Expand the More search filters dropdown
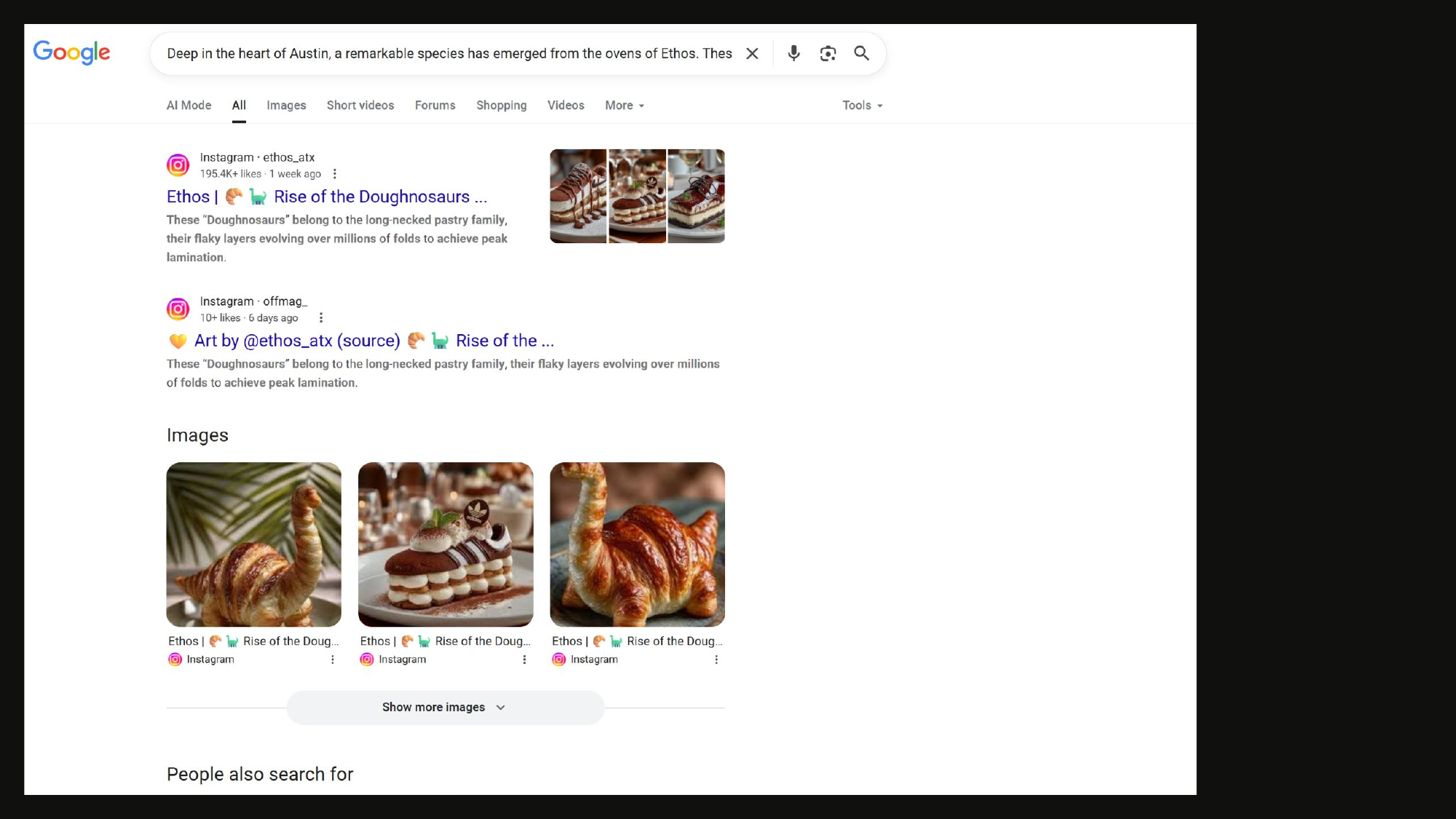 [x=625, y=106]
